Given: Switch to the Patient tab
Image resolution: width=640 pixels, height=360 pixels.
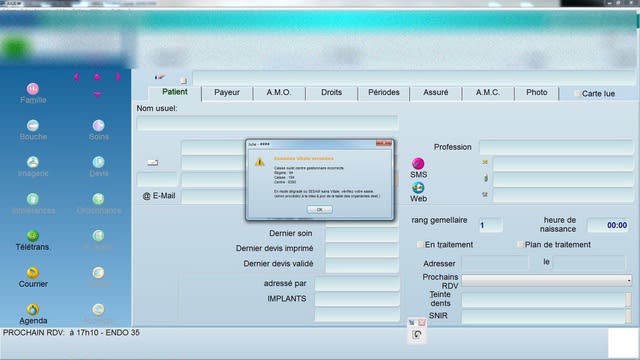Looking at the screenshot, I should [175, 92].
